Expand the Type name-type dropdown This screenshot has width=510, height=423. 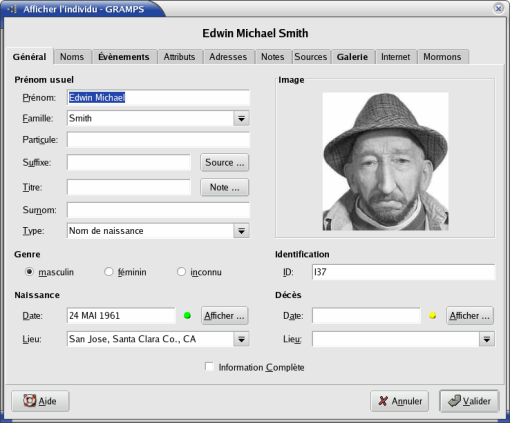coord(241,231)
